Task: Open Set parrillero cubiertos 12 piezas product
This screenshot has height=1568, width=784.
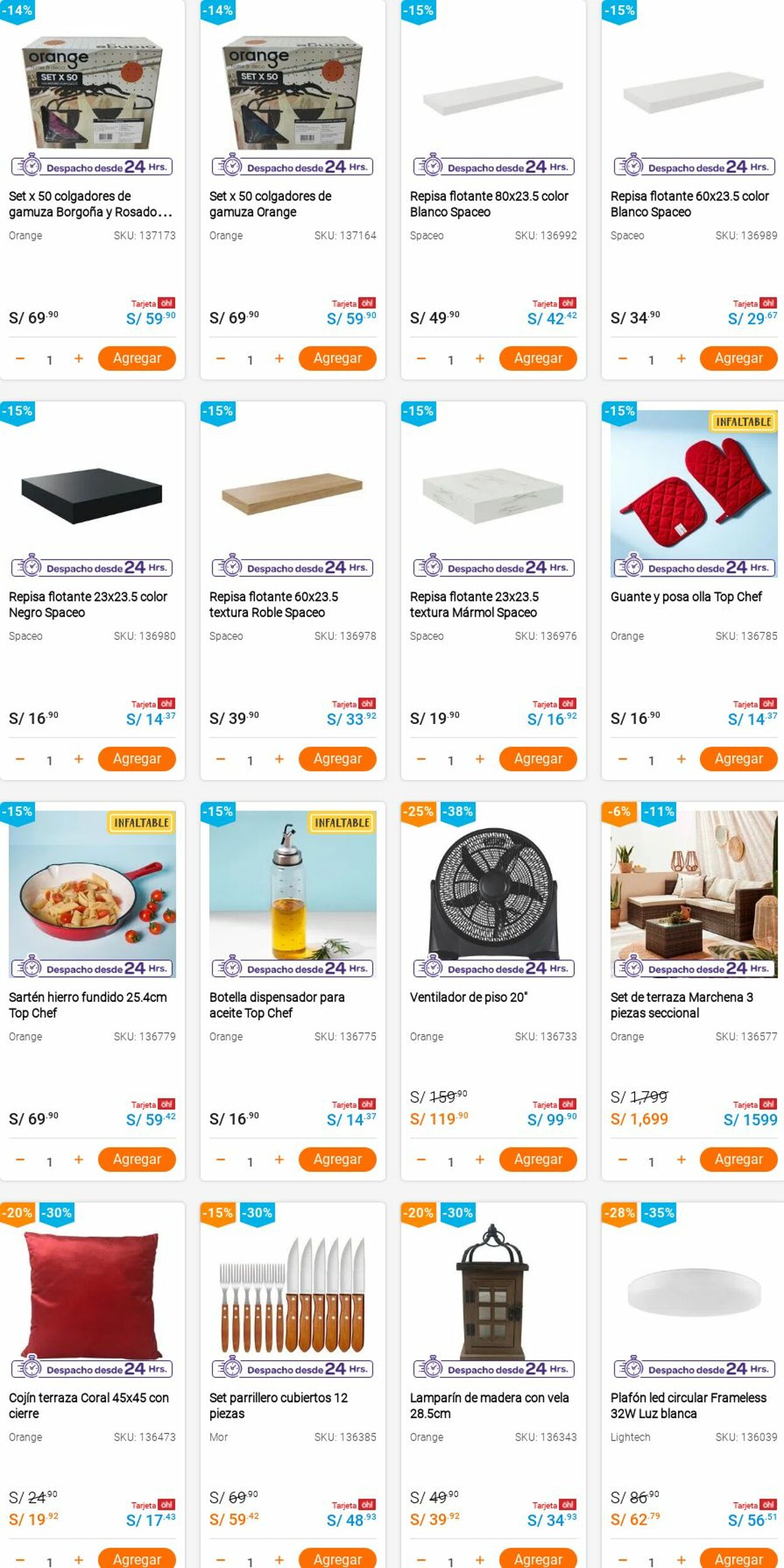Action: point(278,1405)
